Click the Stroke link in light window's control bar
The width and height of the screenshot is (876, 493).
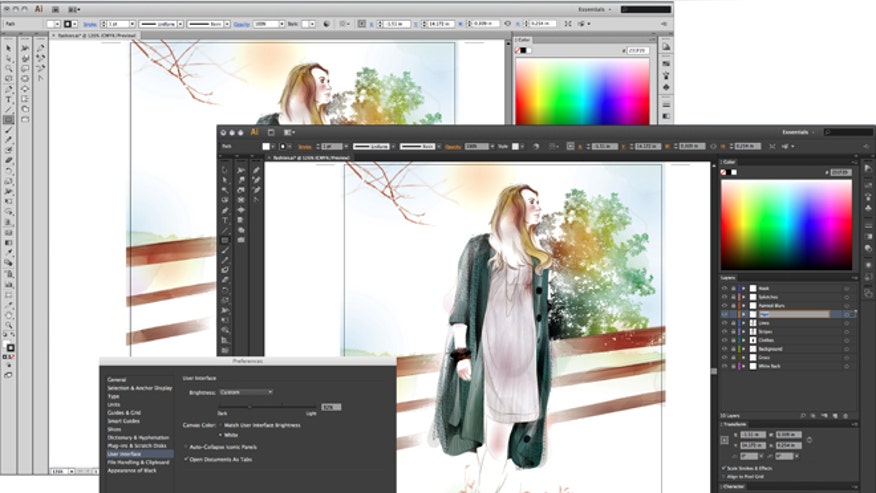89,24
